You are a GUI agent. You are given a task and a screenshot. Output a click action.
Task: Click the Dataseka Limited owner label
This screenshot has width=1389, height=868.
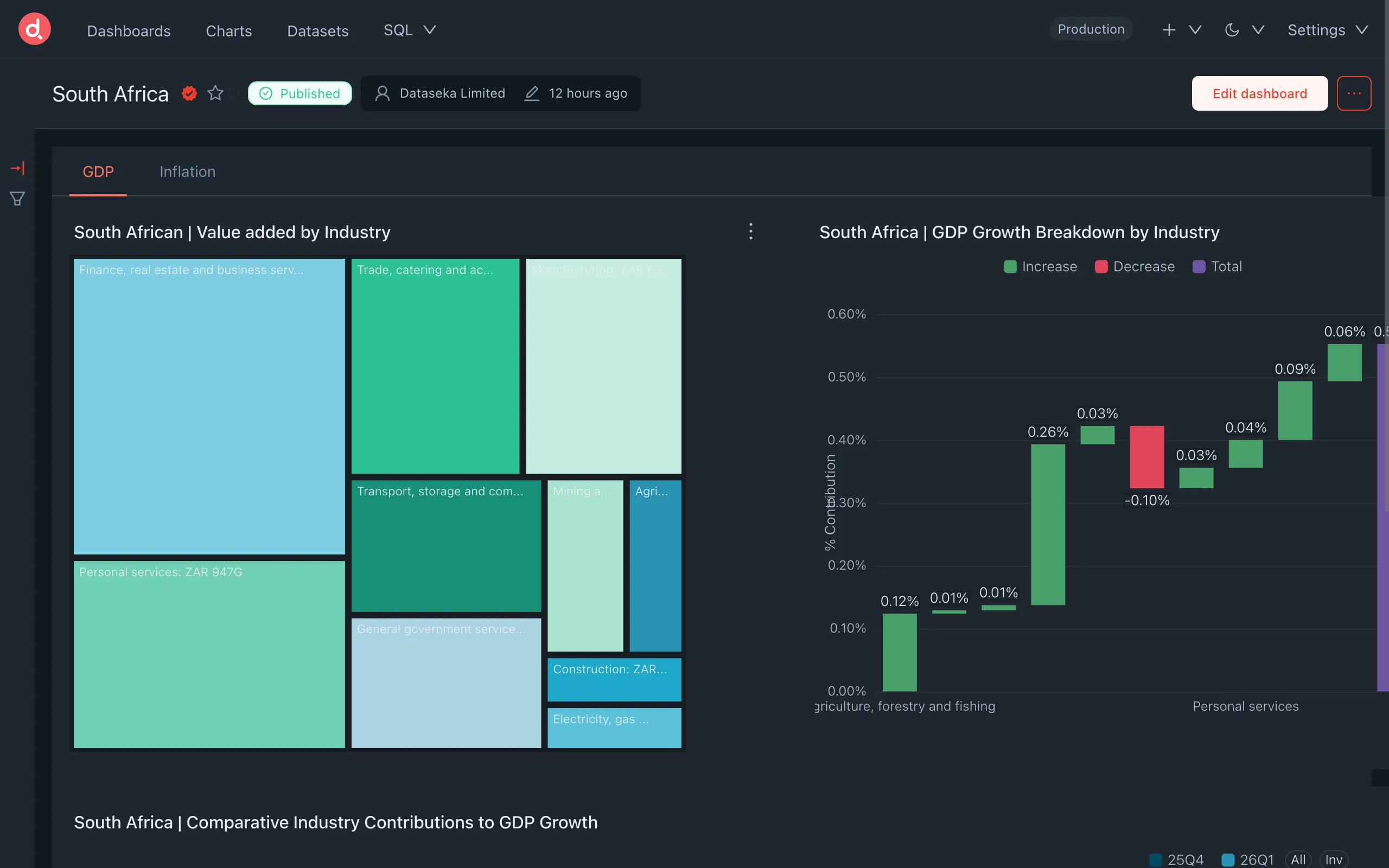click(453, 93)
